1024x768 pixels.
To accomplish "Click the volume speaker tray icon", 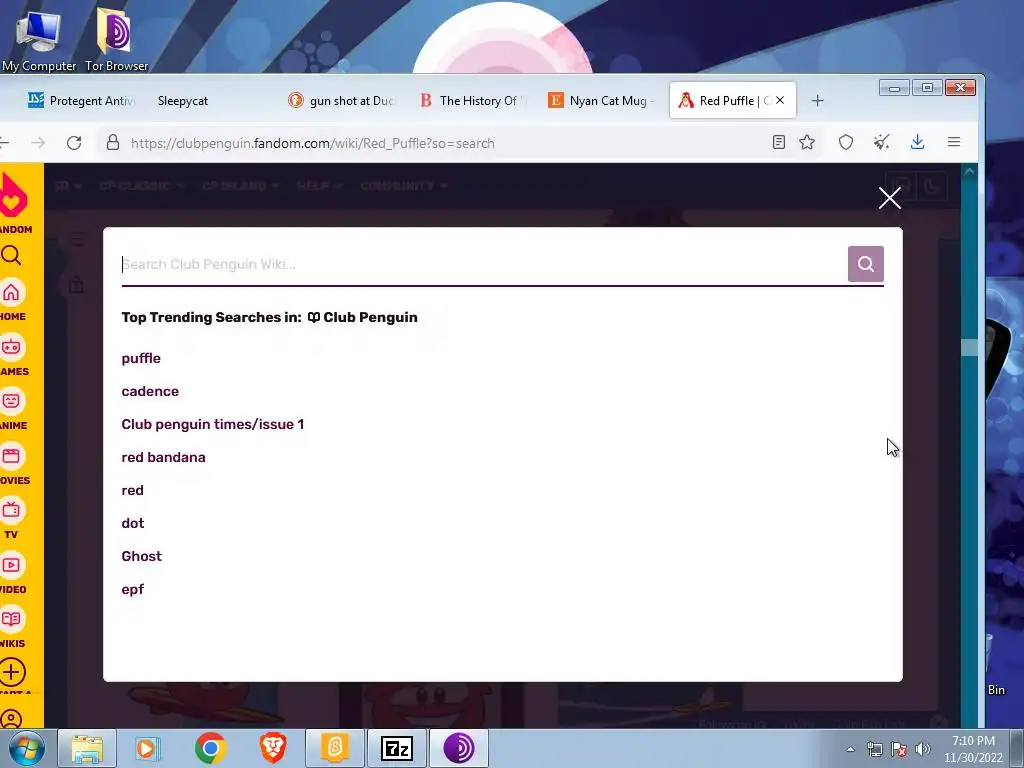I will 922,749.
